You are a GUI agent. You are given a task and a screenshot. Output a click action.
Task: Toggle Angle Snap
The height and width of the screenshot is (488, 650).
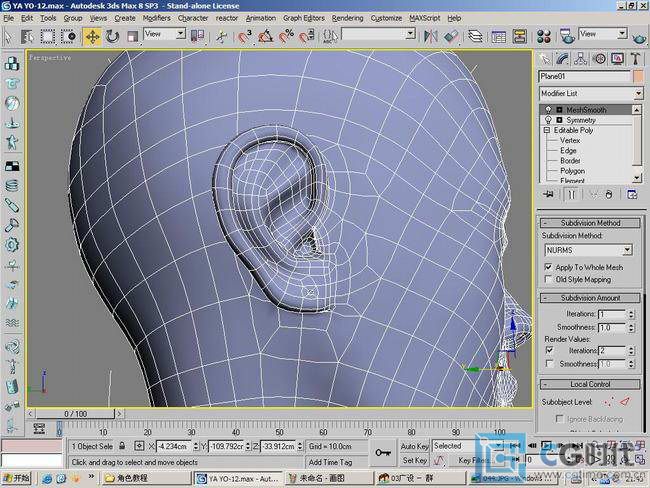(265, 36)
